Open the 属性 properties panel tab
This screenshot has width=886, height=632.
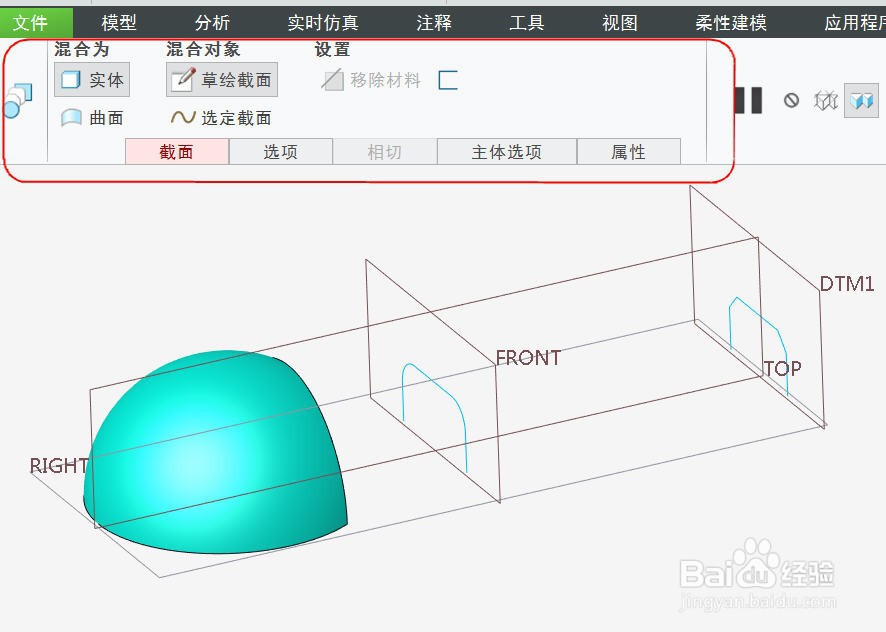[x=628, y=151]
